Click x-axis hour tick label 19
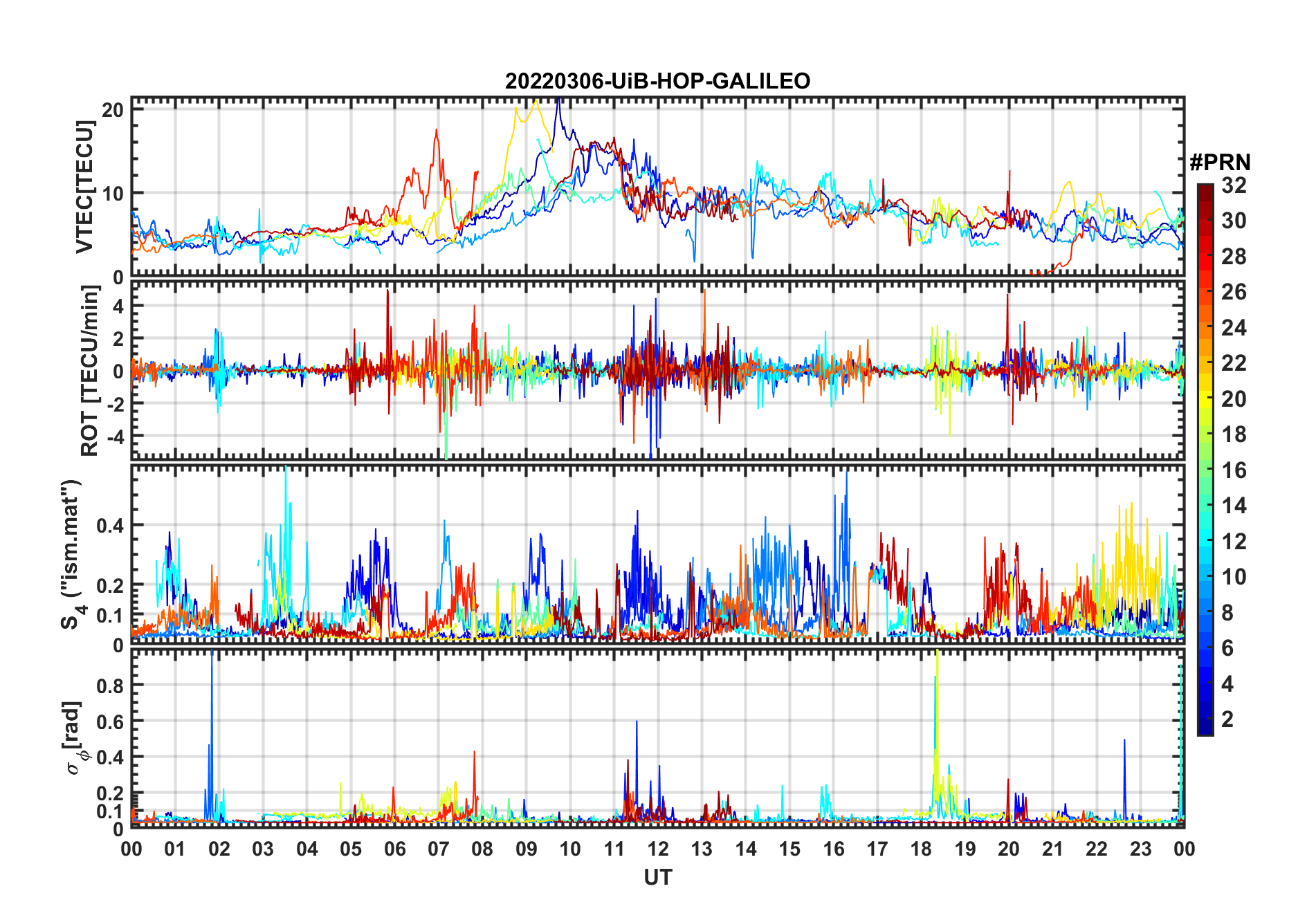 click(x=965, y=849)
